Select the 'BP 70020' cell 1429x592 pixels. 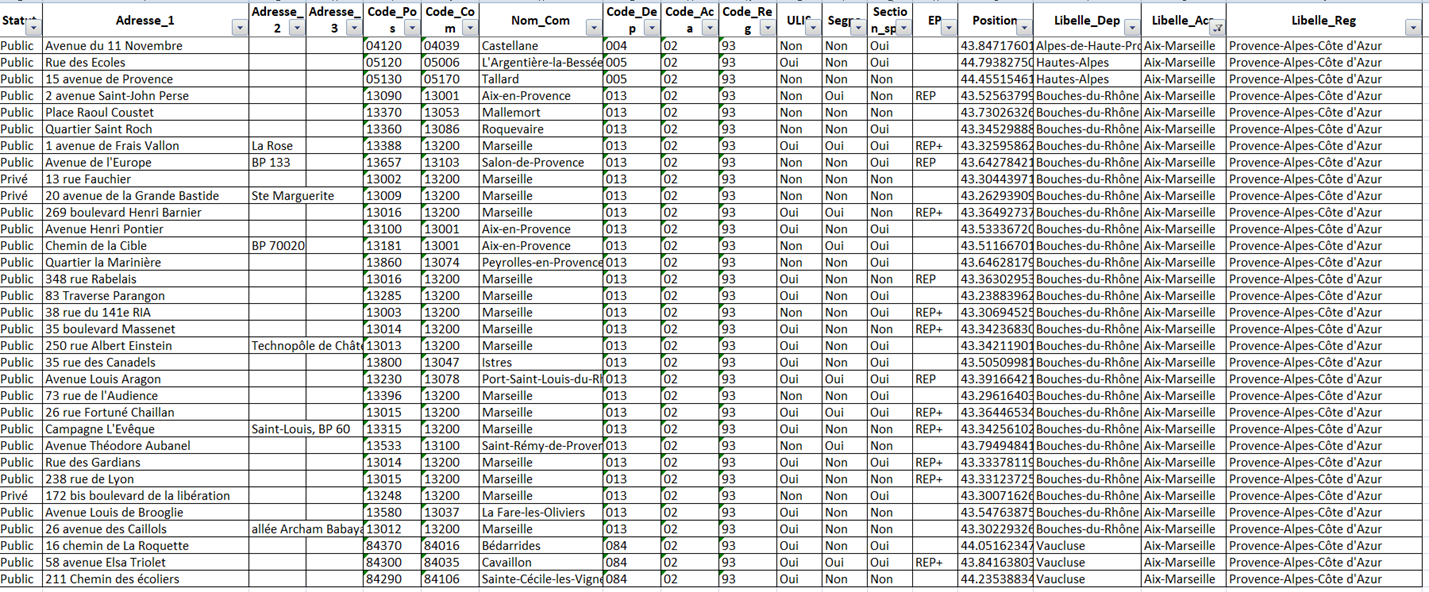pyautogui.click(x=278, y=246)
